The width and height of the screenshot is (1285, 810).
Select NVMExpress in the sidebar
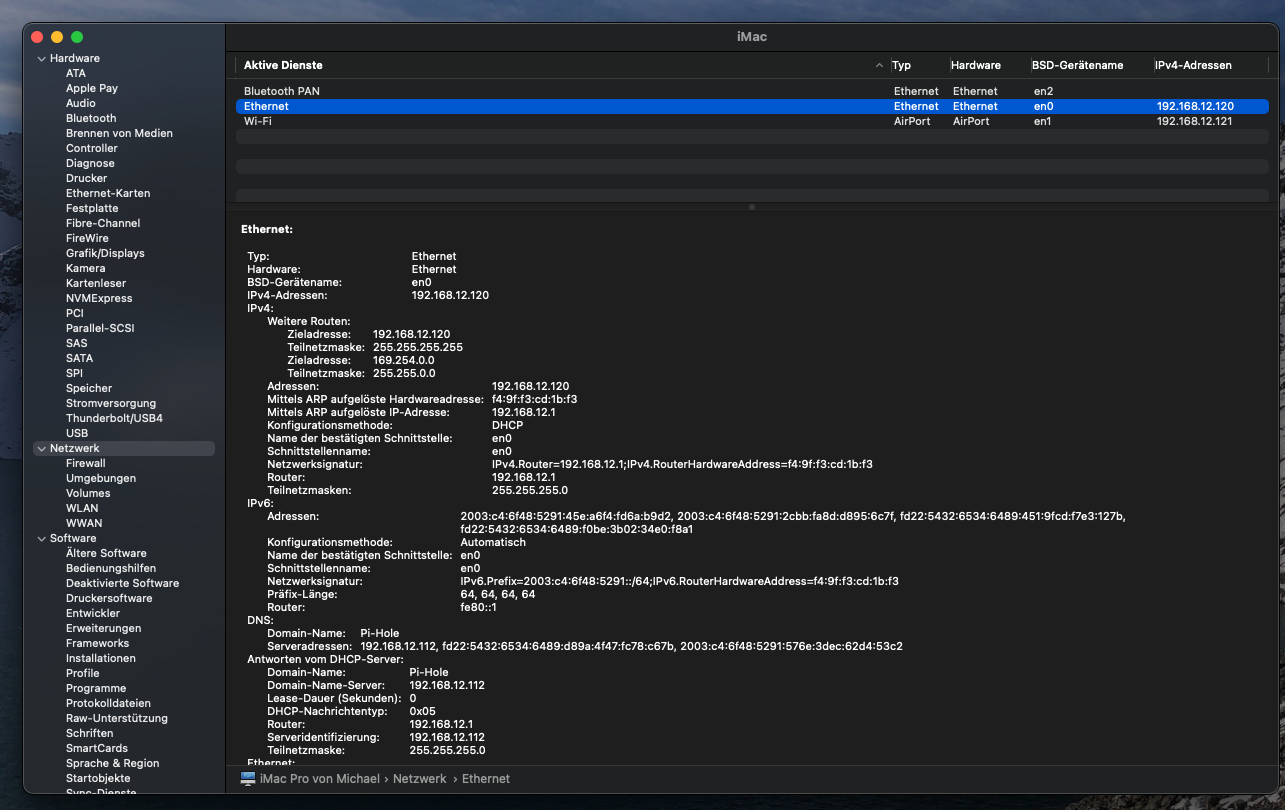[99, 298]
